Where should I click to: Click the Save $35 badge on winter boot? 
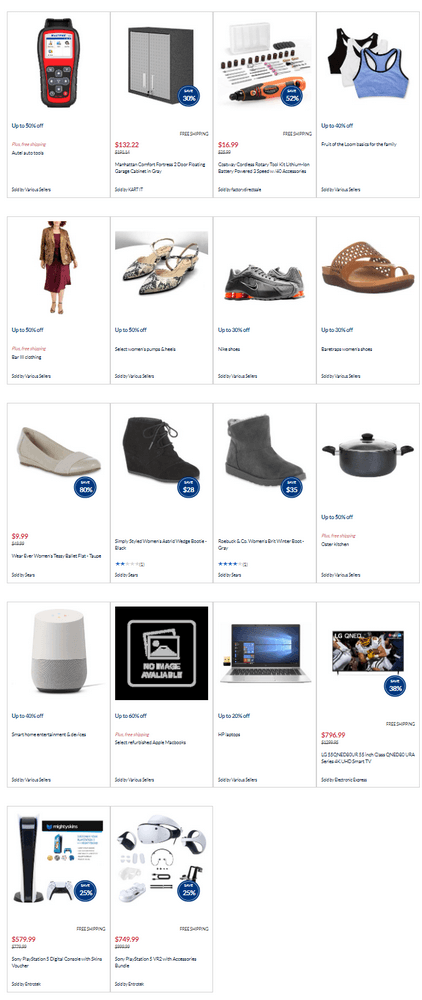tap(292, 487)
